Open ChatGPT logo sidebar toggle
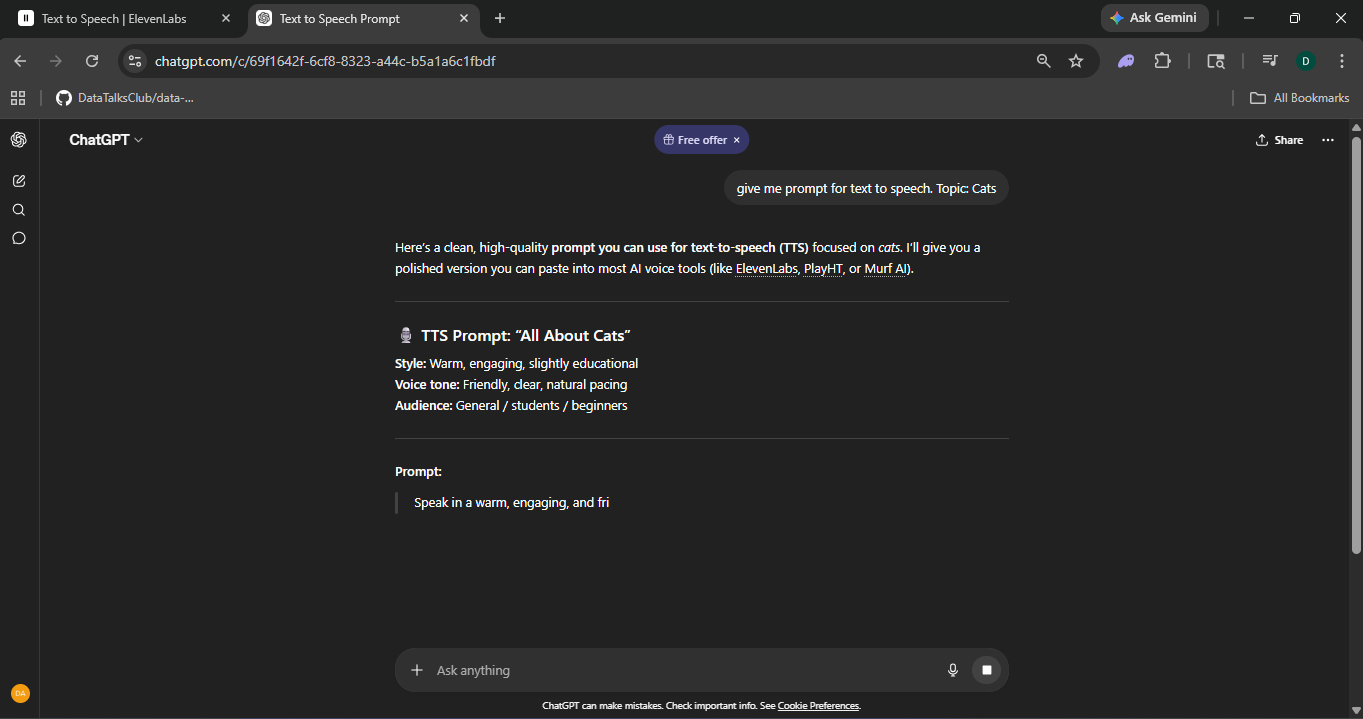 [x=18, y=140]
